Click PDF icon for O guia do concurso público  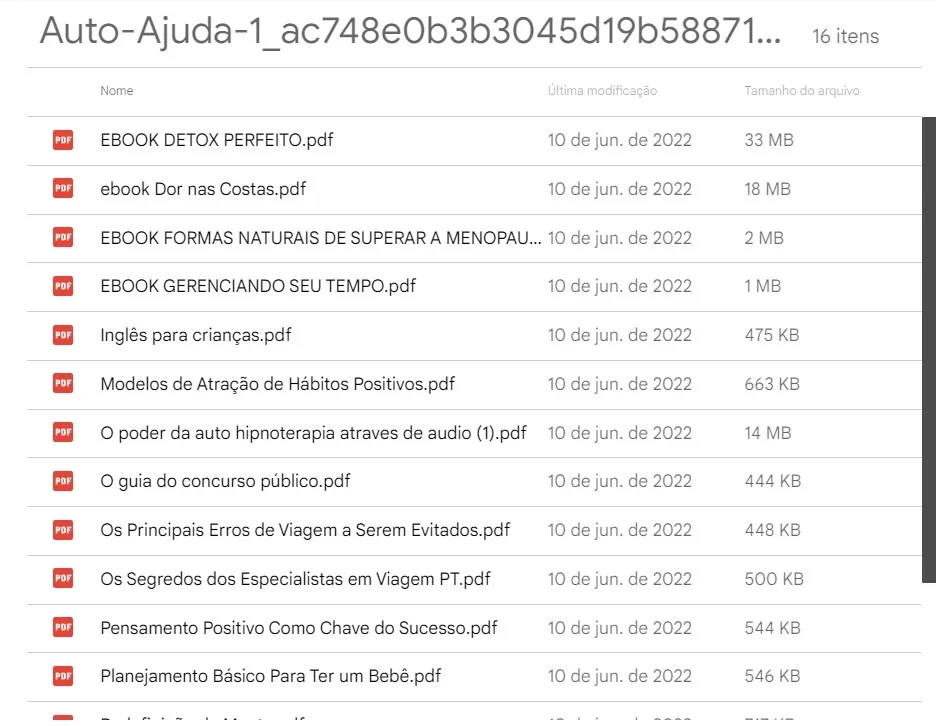63,481
